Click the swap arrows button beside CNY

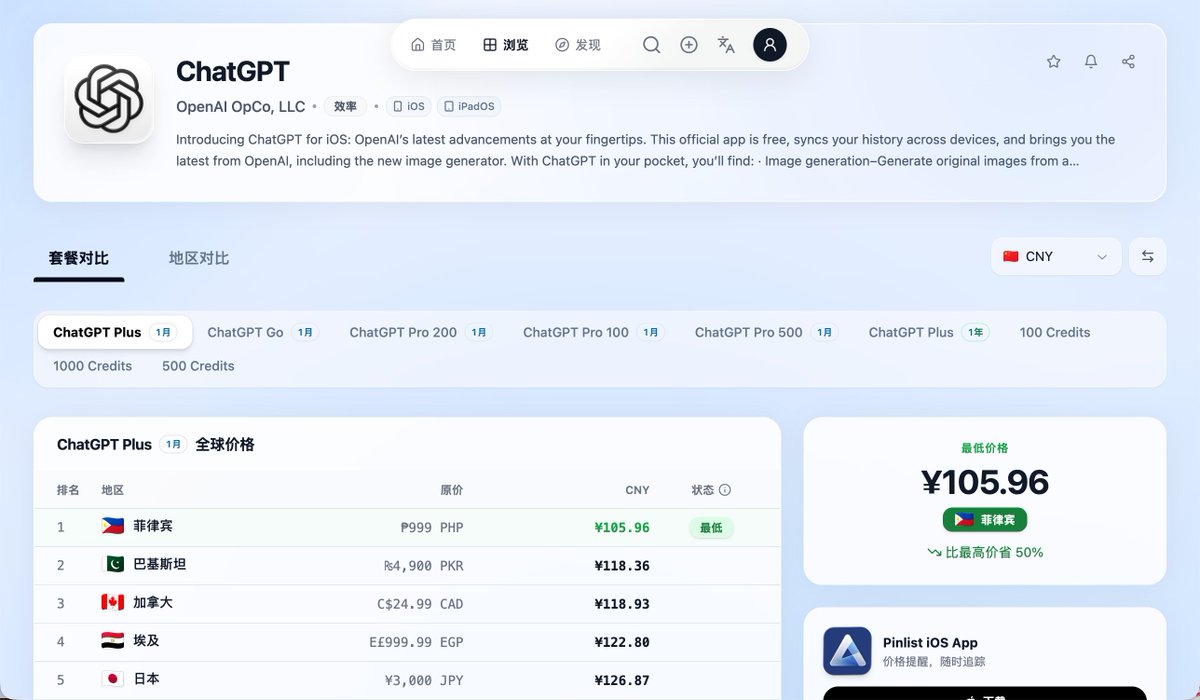coord(1147,257)
